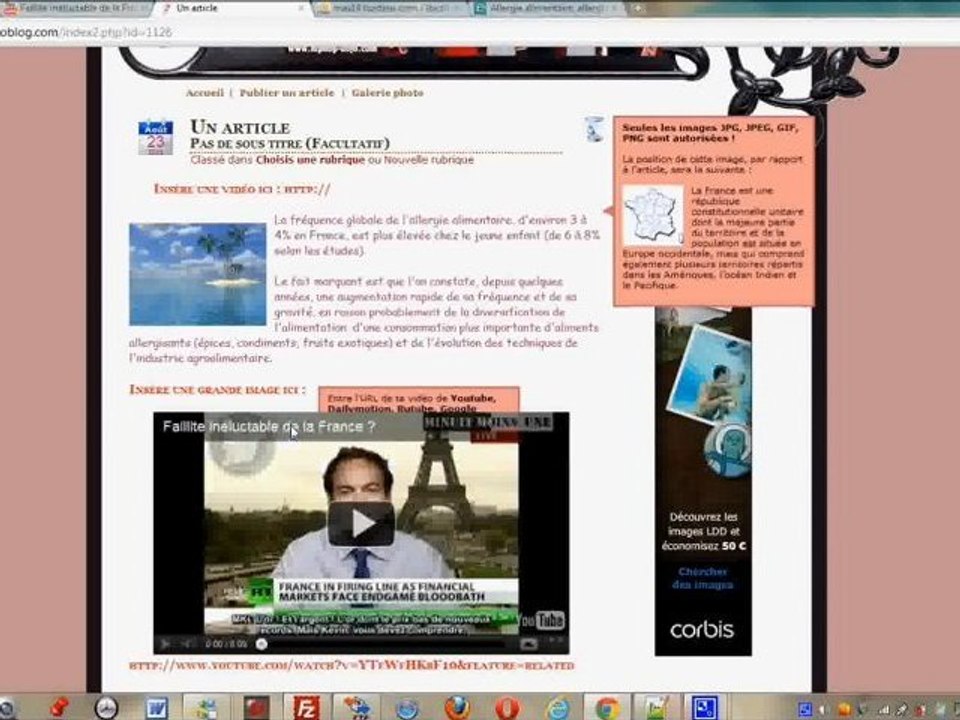Click the calendar date icon showing 23
This screenshot has height=720, width=960.
click(156, 138)
